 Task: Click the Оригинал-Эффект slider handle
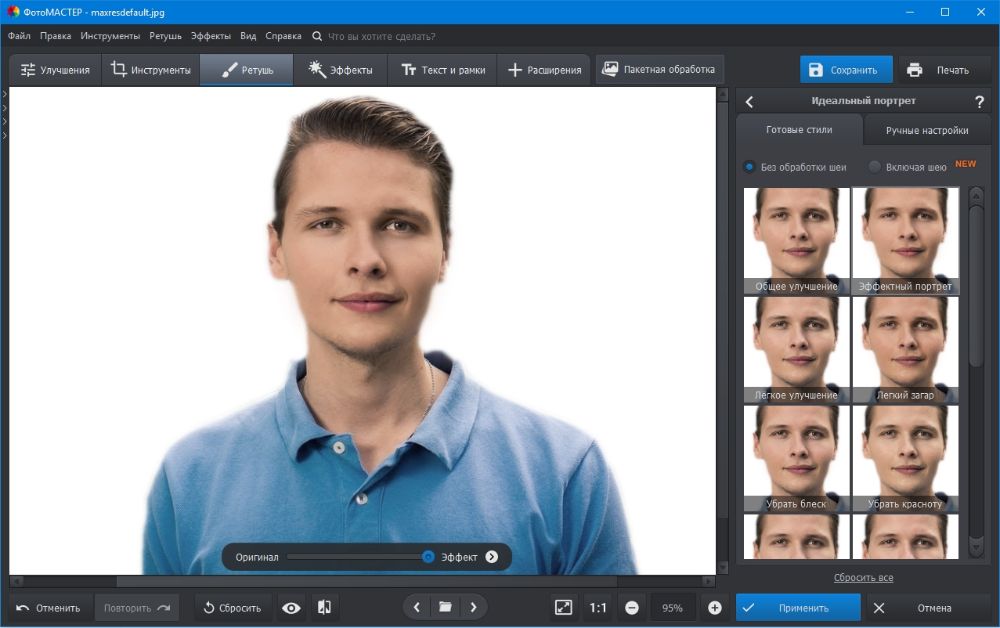tap(428, 557)
